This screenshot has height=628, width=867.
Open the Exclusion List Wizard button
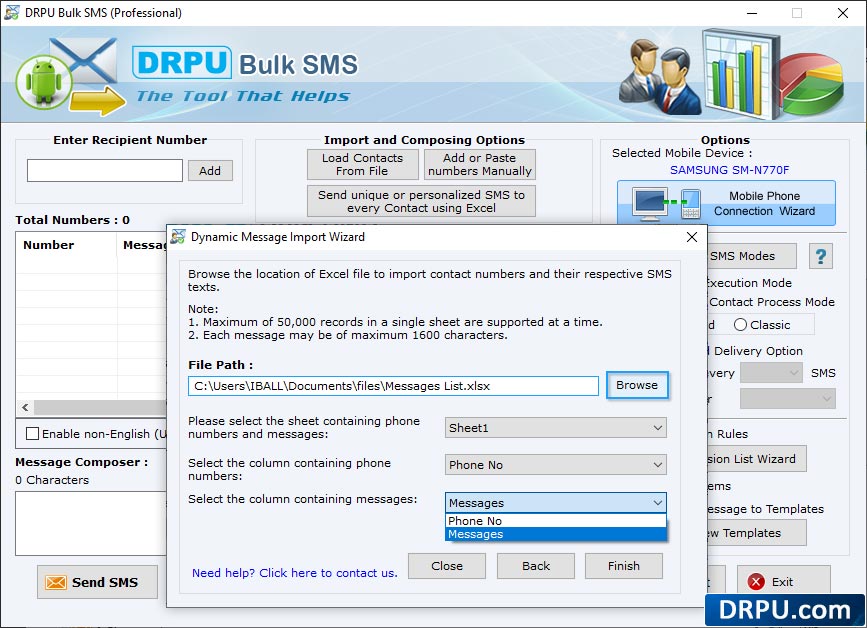[x=756, y=459]
